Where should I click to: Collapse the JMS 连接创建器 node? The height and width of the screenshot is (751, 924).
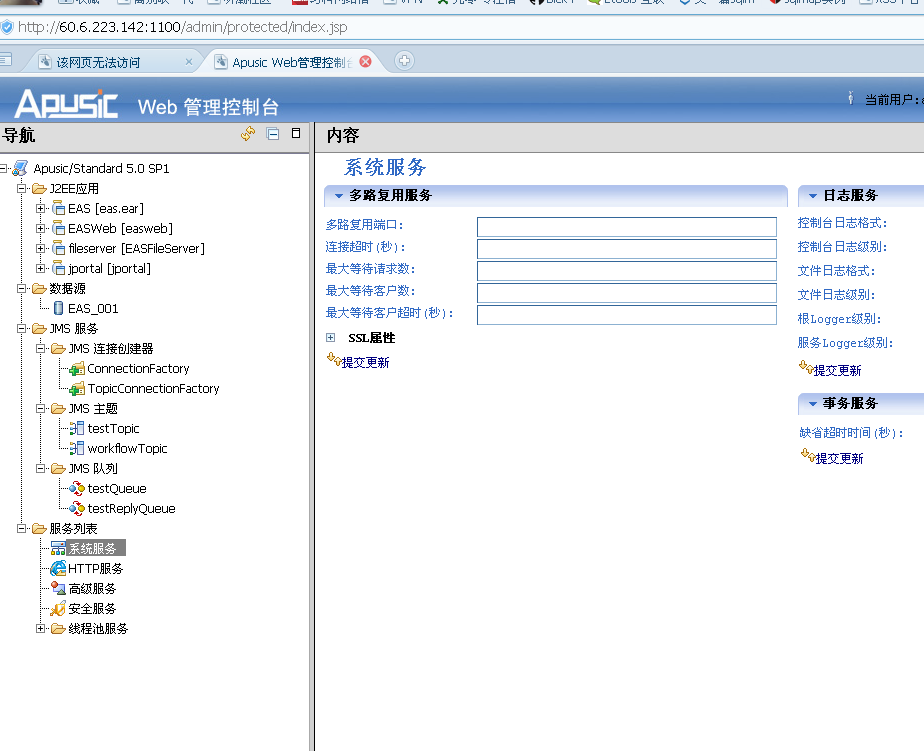pyautogui.click(x=40, y=348)
